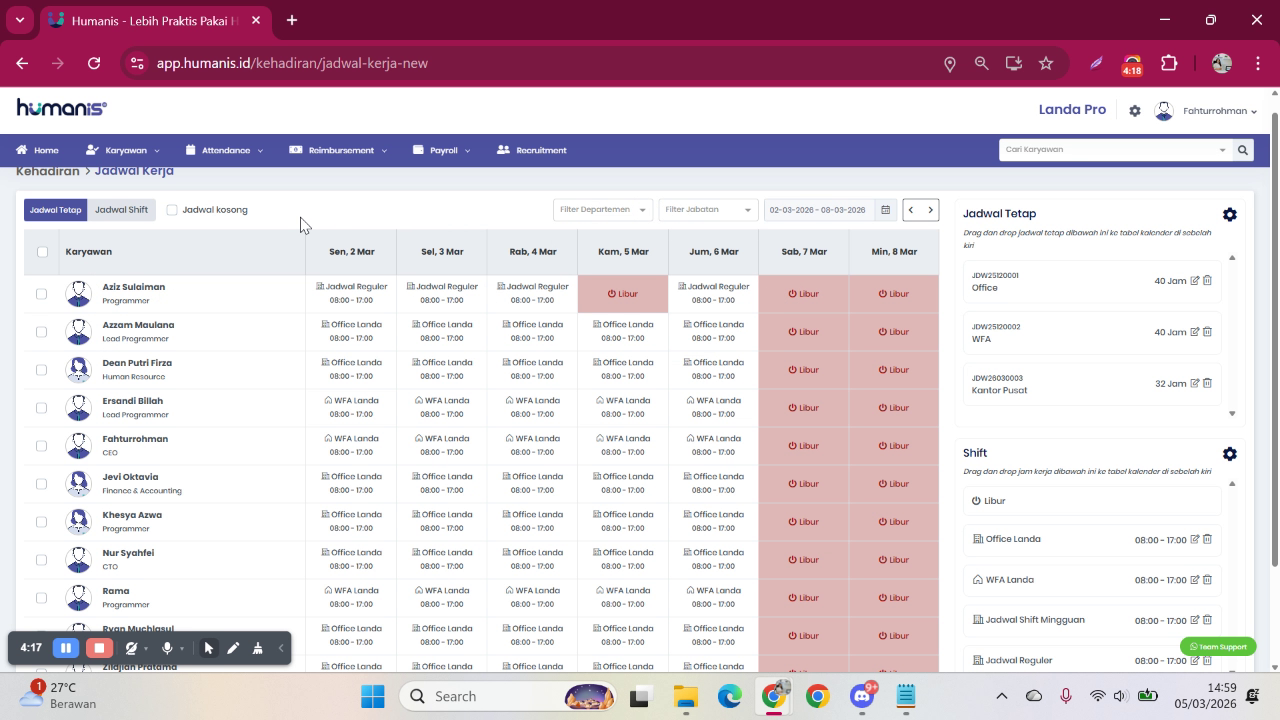
Task: Go to next week arrow
Action: pos(930,210)
